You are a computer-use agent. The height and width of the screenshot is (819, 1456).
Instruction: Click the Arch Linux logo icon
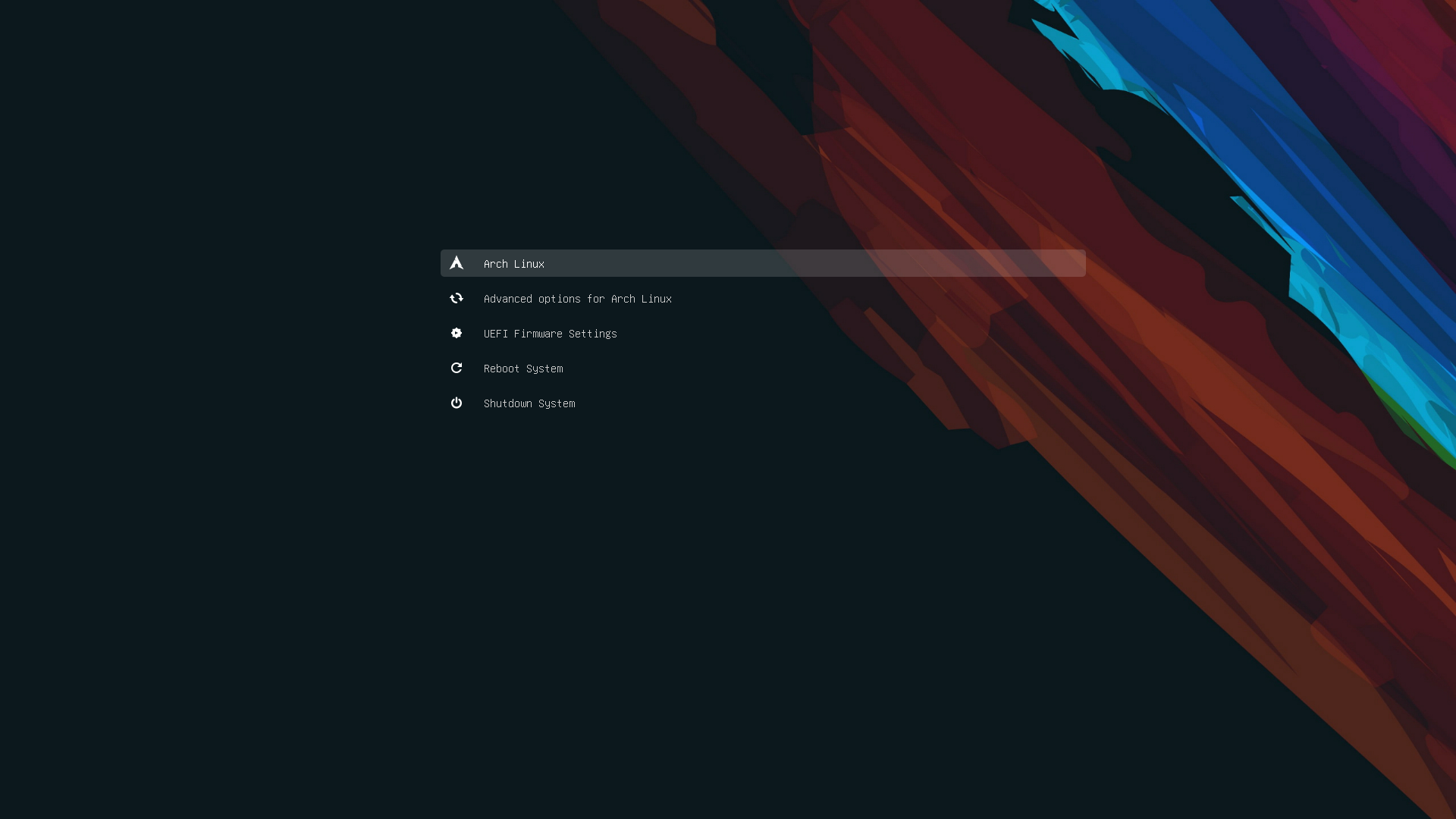457,263
